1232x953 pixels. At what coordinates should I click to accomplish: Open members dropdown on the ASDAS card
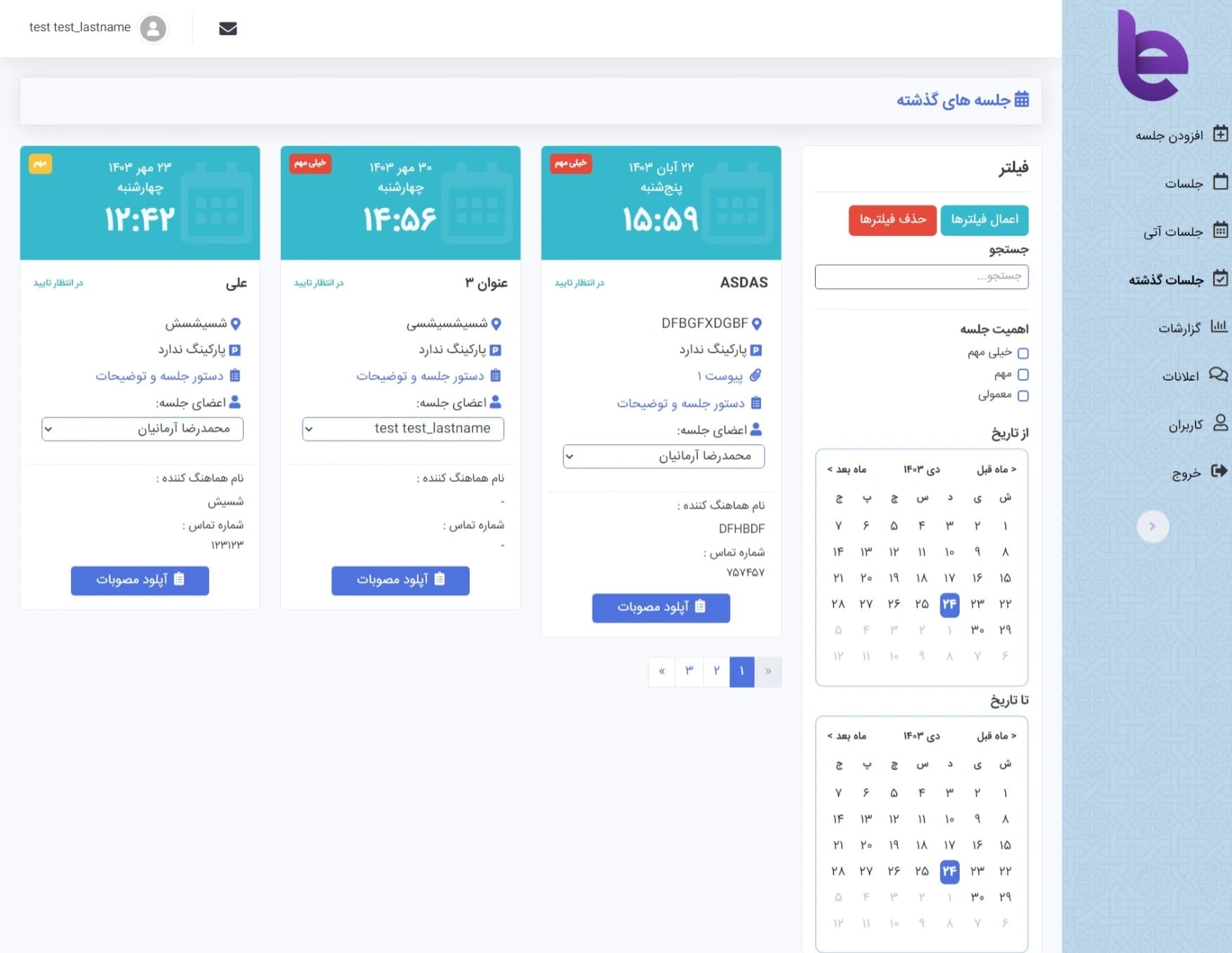663,456
